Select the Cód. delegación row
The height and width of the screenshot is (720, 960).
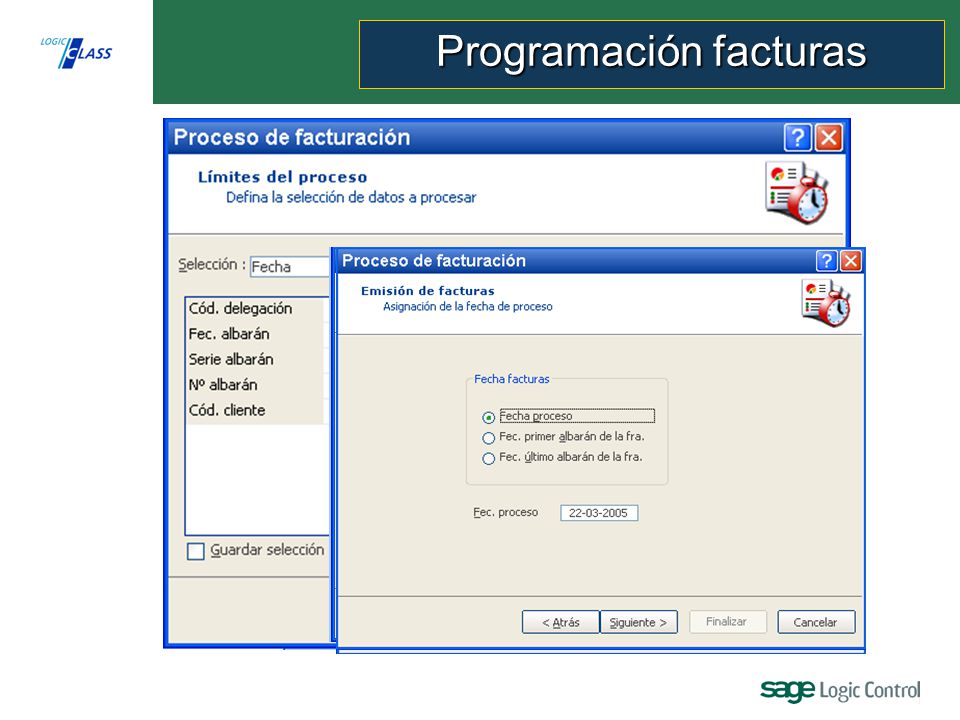tap(255, 309)
